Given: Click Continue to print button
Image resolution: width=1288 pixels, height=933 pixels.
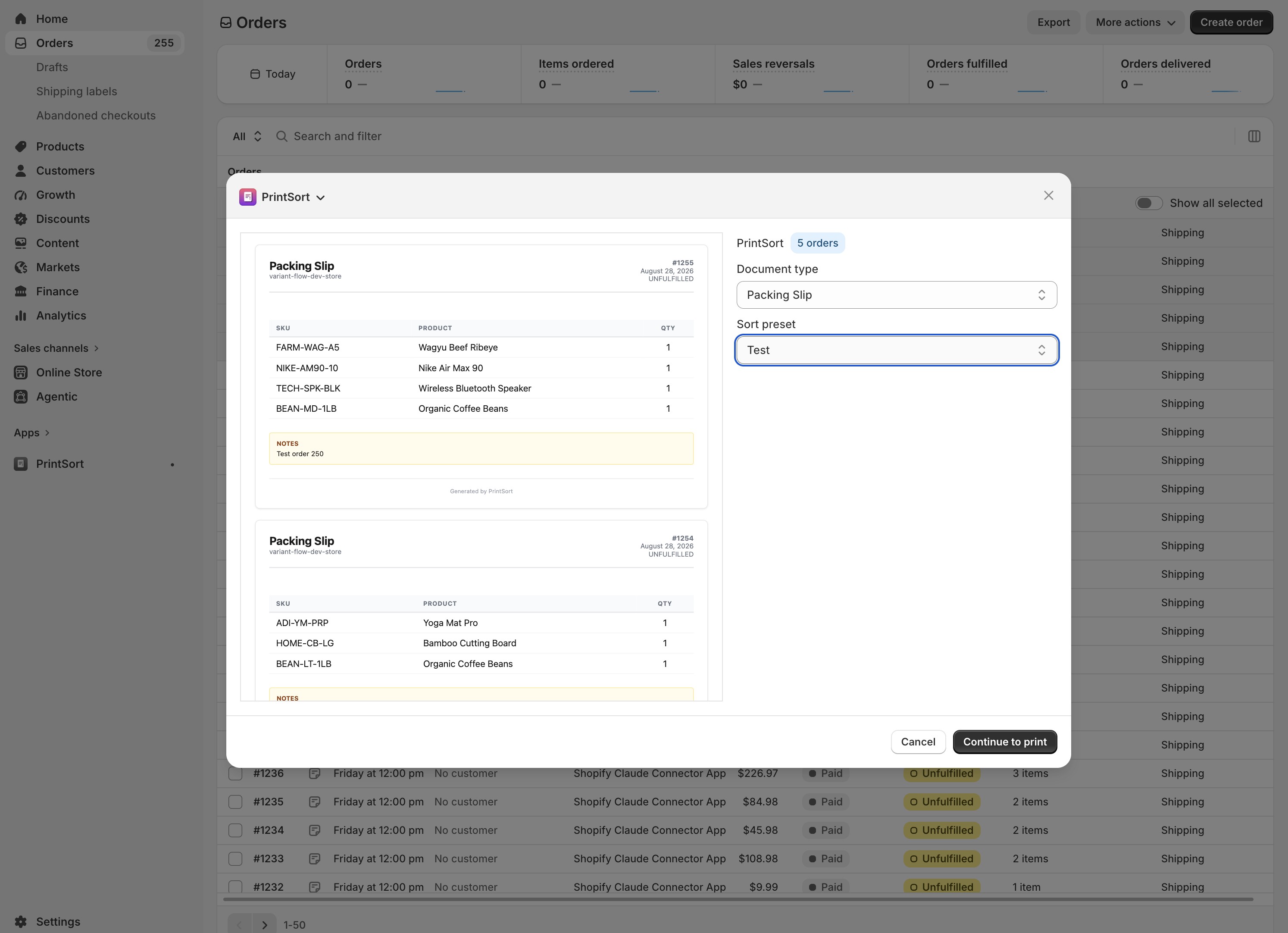Looking at the screenshot, I should 1005,742.
